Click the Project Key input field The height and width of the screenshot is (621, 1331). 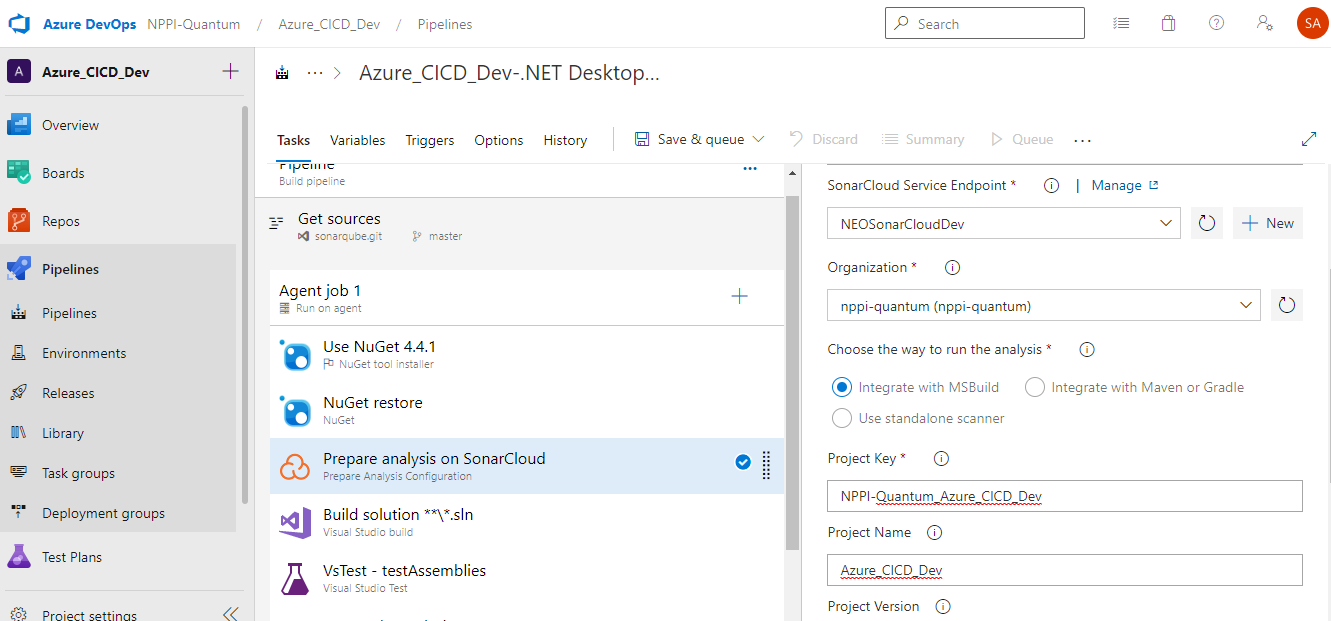[1065, 495]
